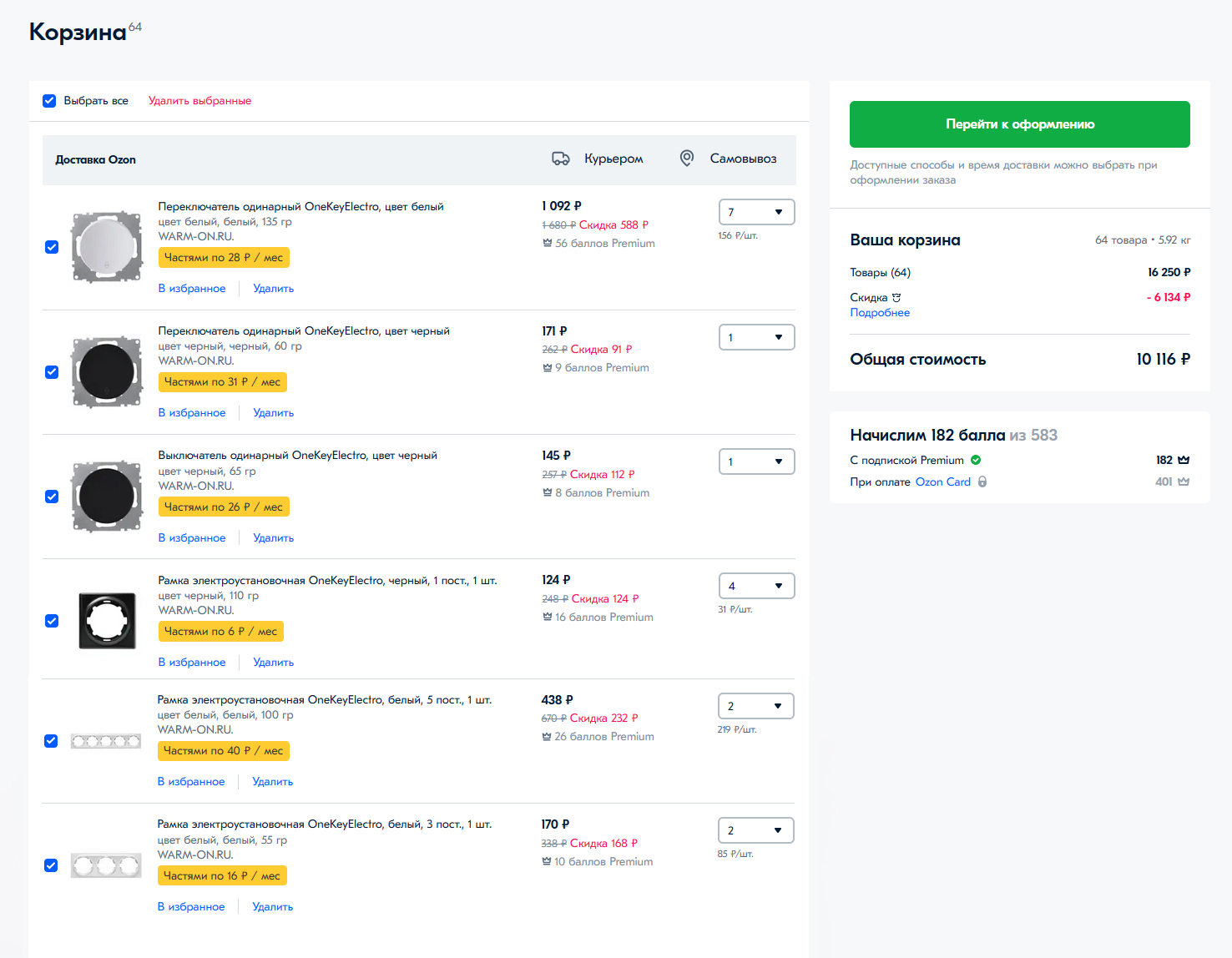Viewport: 1232px width, 958px height.
Task: Open quantity dropdown for the black Выключатель
Action: coord(756,461)
